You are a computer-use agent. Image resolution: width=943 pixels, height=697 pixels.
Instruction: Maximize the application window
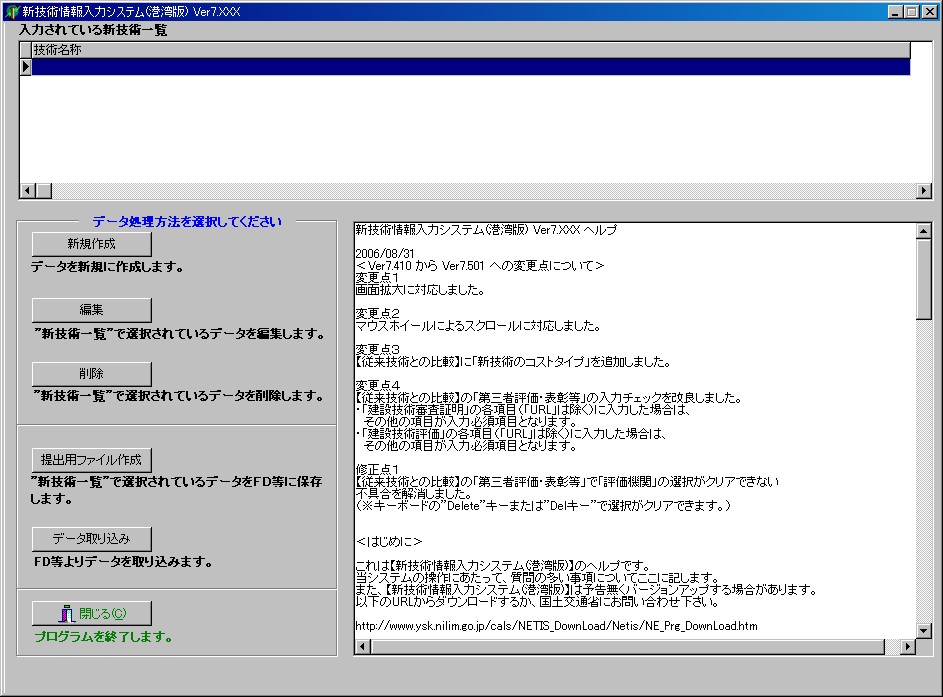tap(912, 11)
